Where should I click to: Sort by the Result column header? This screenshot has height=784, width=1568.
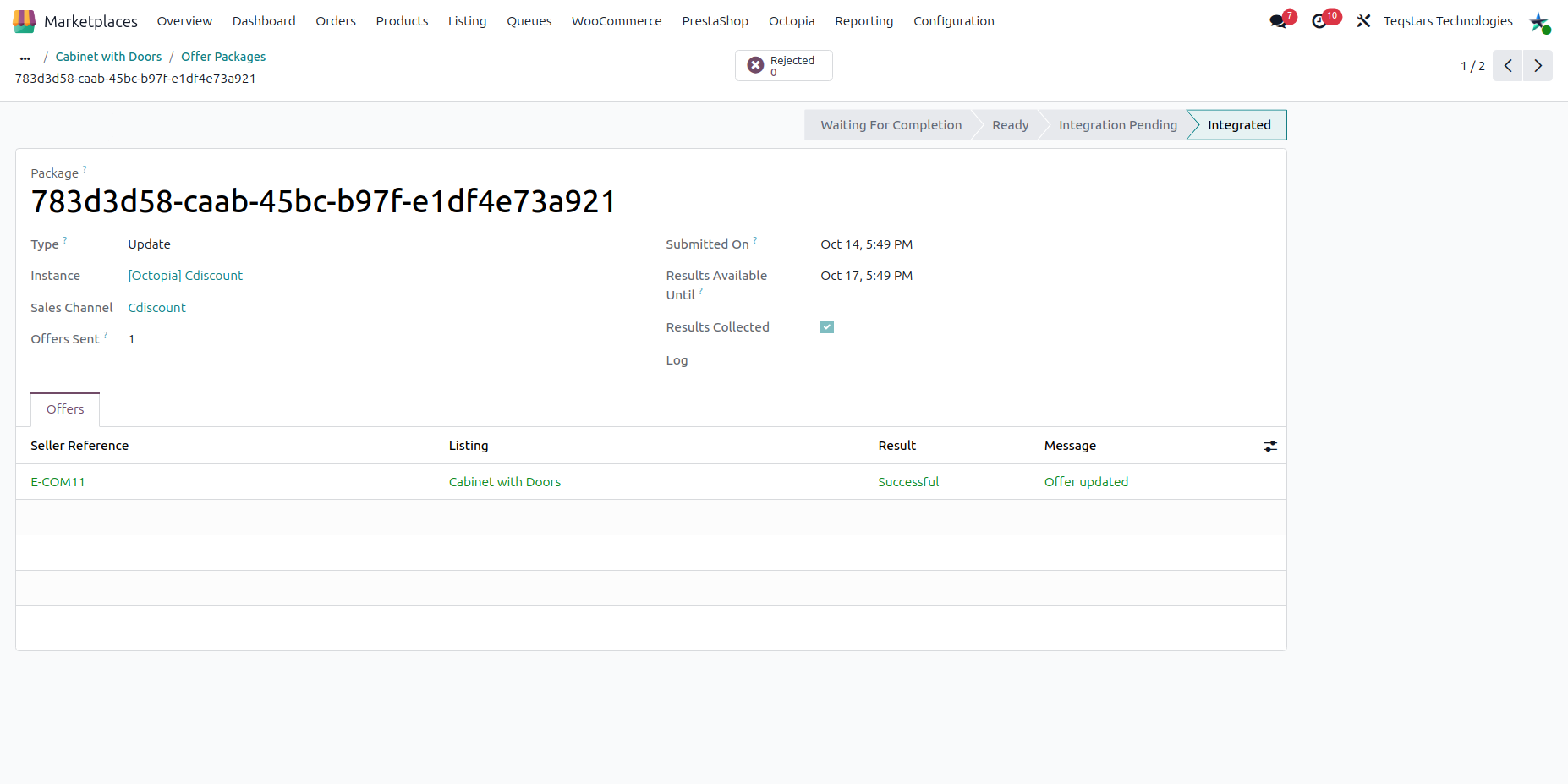897,446
